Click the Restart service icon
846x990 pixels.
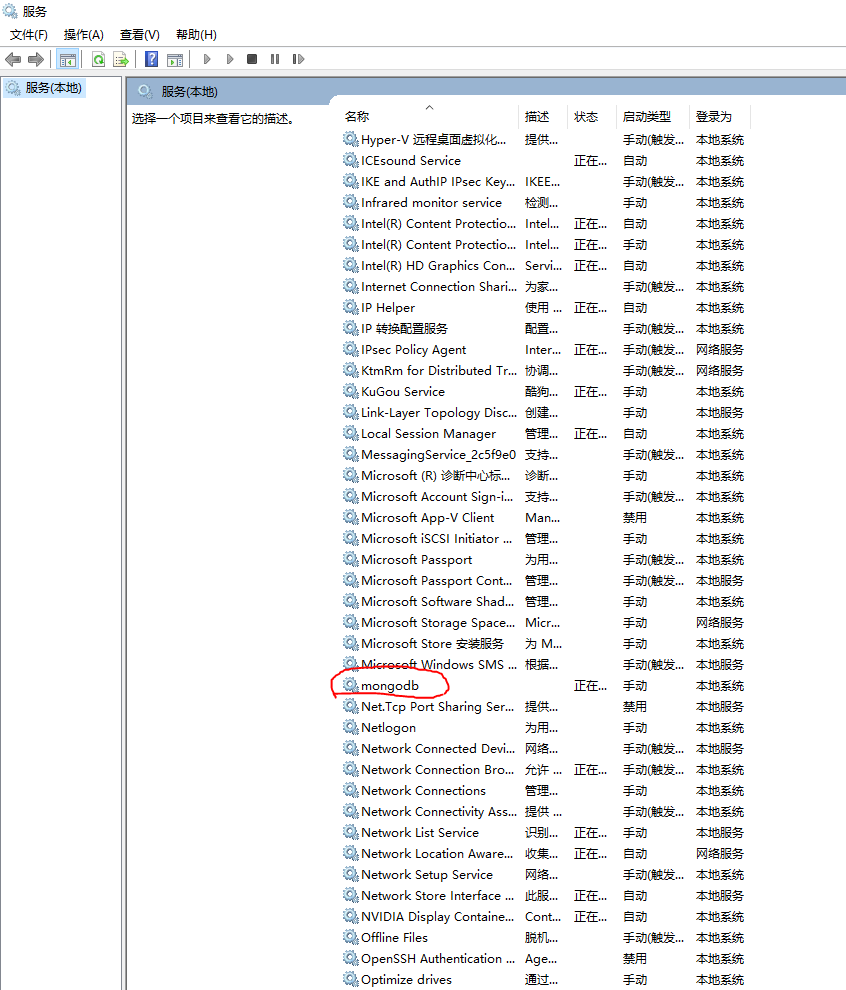coord(298,59)
